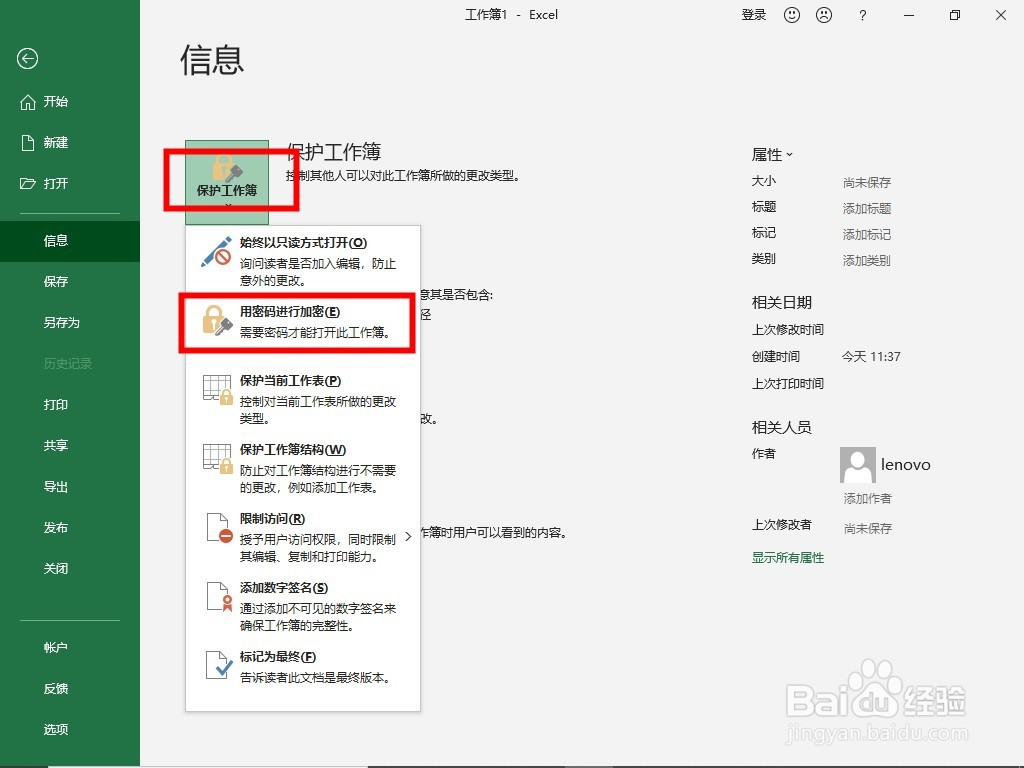Choose 标记为最终(F) menu entry
Screen dimensions: 1024x768
point(303,667)
